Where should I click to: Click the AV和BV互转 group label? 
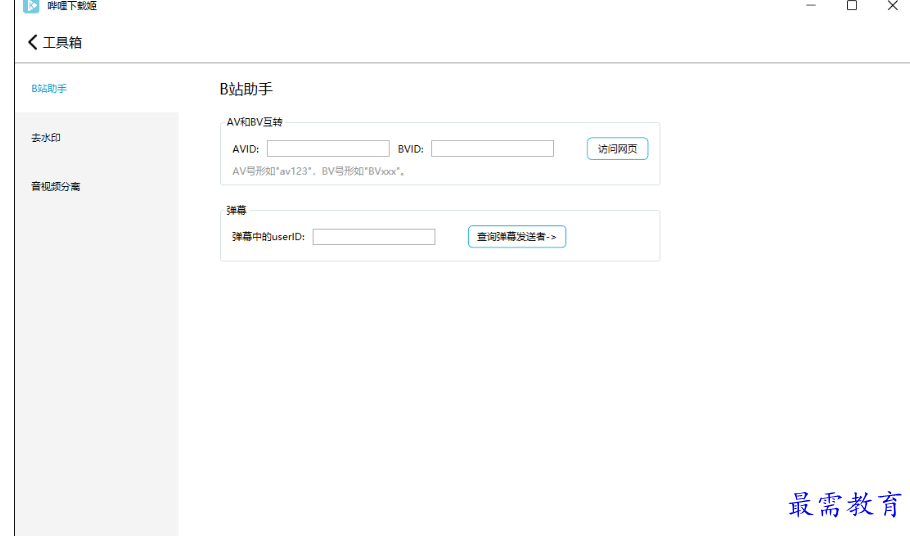pos(254,122)
